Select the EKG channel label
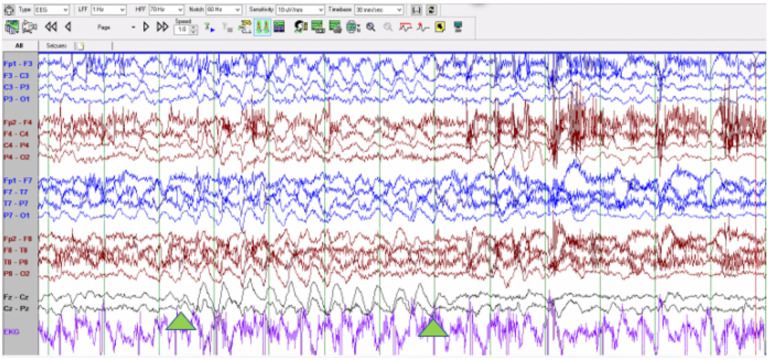768x361 pixels. pyautogui.click(x=12, y=332)
